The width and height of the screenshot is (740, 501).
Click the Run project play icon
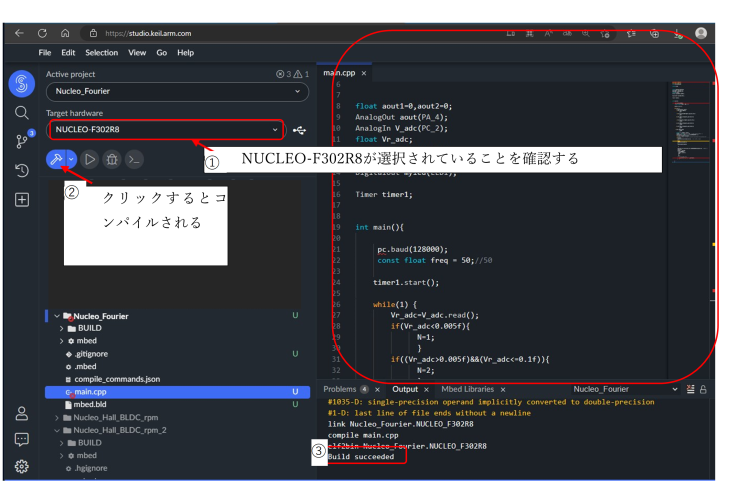[x=90, y=159]
